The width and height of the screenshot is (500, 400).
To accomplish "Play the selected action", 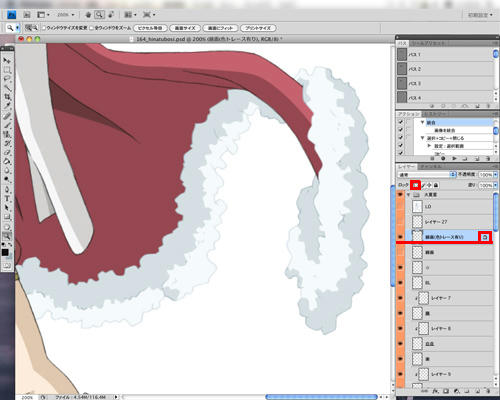I will coord(454,159).
